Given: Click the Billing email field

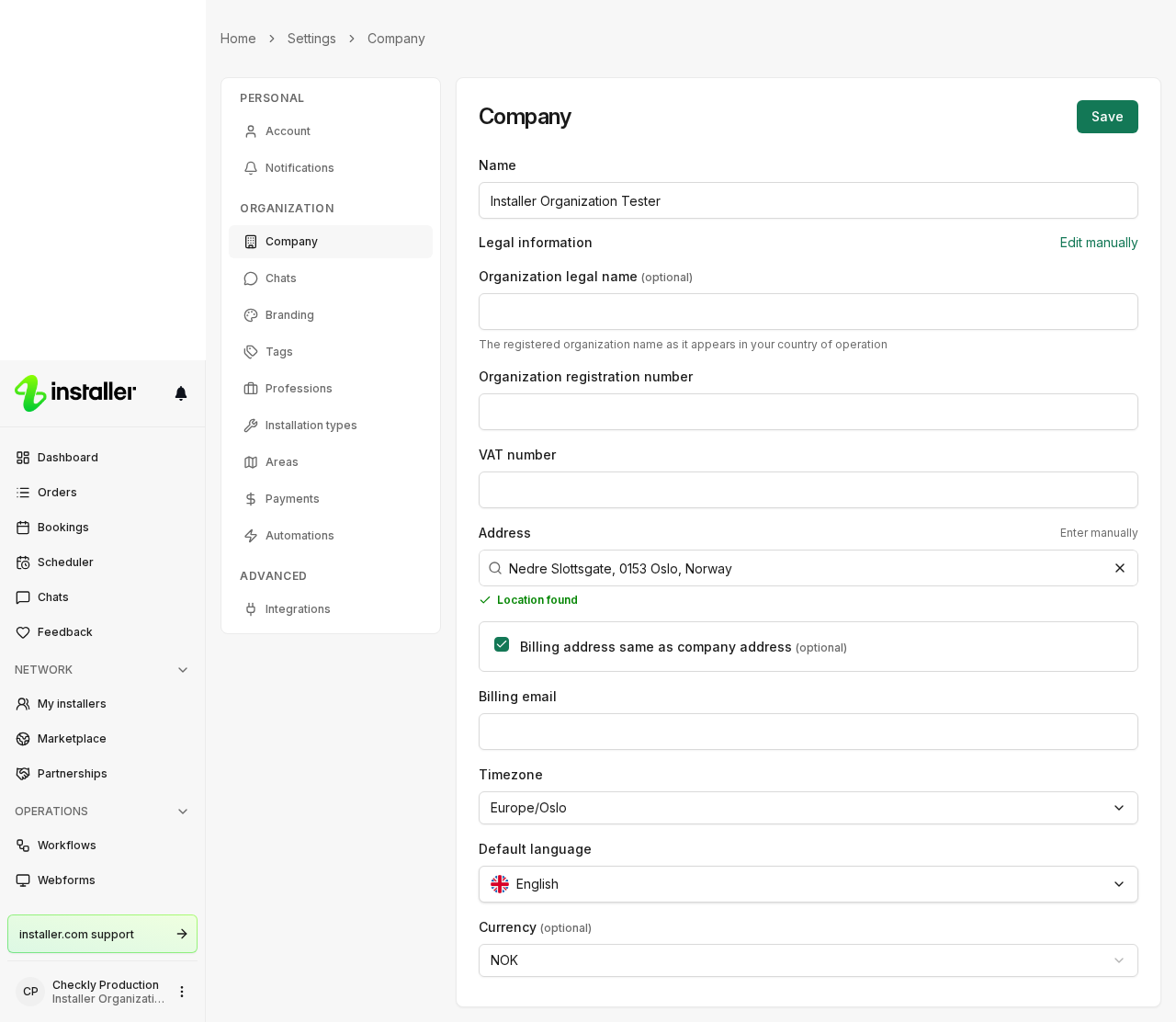Looking at the screenshot, I should pyautogui.click(x=808, y=732).
